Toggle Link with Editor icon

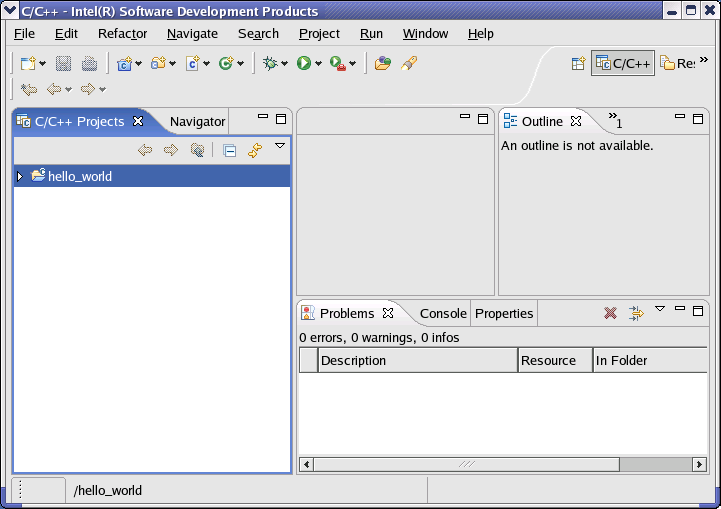[x=255, y=150]
